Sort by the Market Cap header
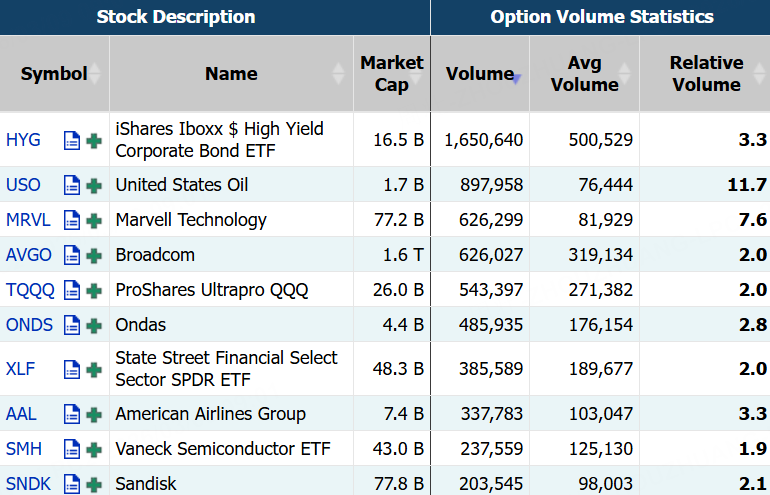Screen dimensions: 770x495 (391, 74)
